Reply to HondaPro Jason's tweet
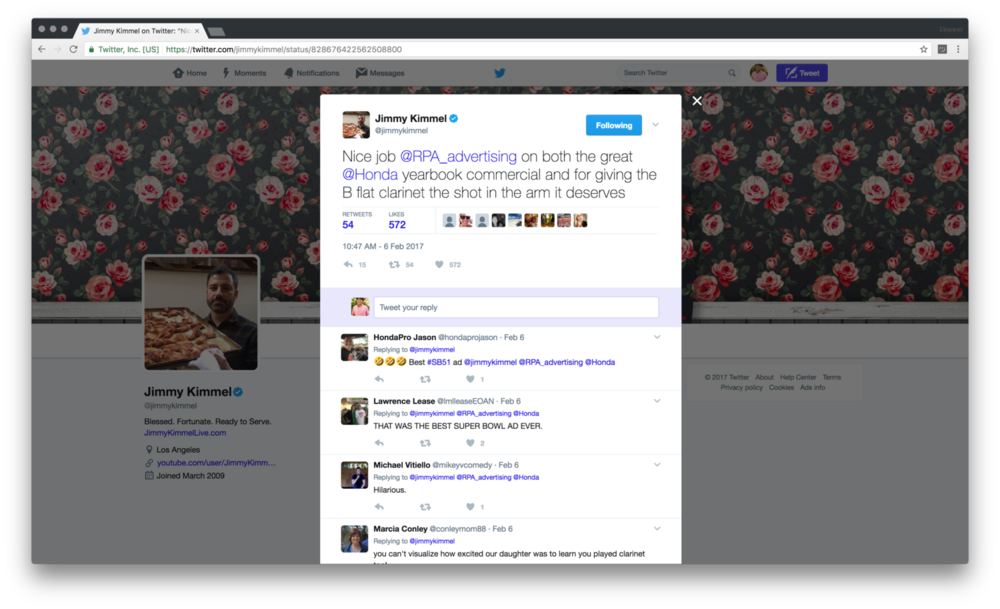 pyautogui.click(x=379, y=379)
